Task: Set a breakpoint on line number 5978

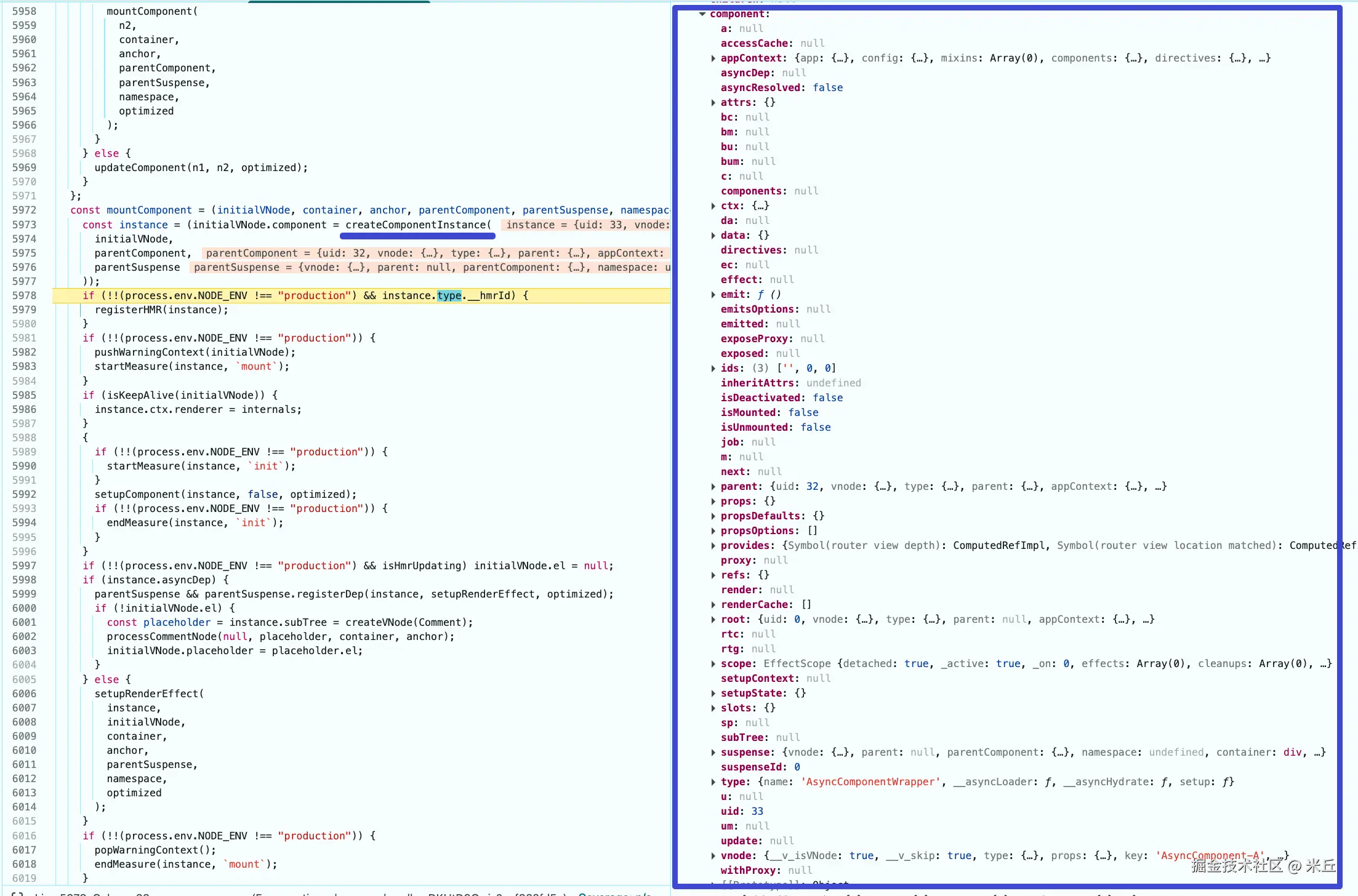Action: (x=24, y=296)
